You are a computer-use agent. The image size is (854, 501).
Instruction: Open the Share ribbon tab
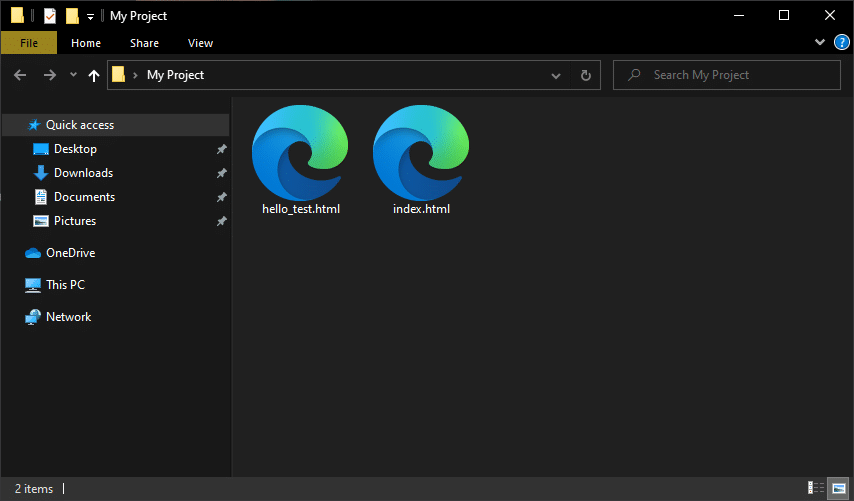click(144, 43)
